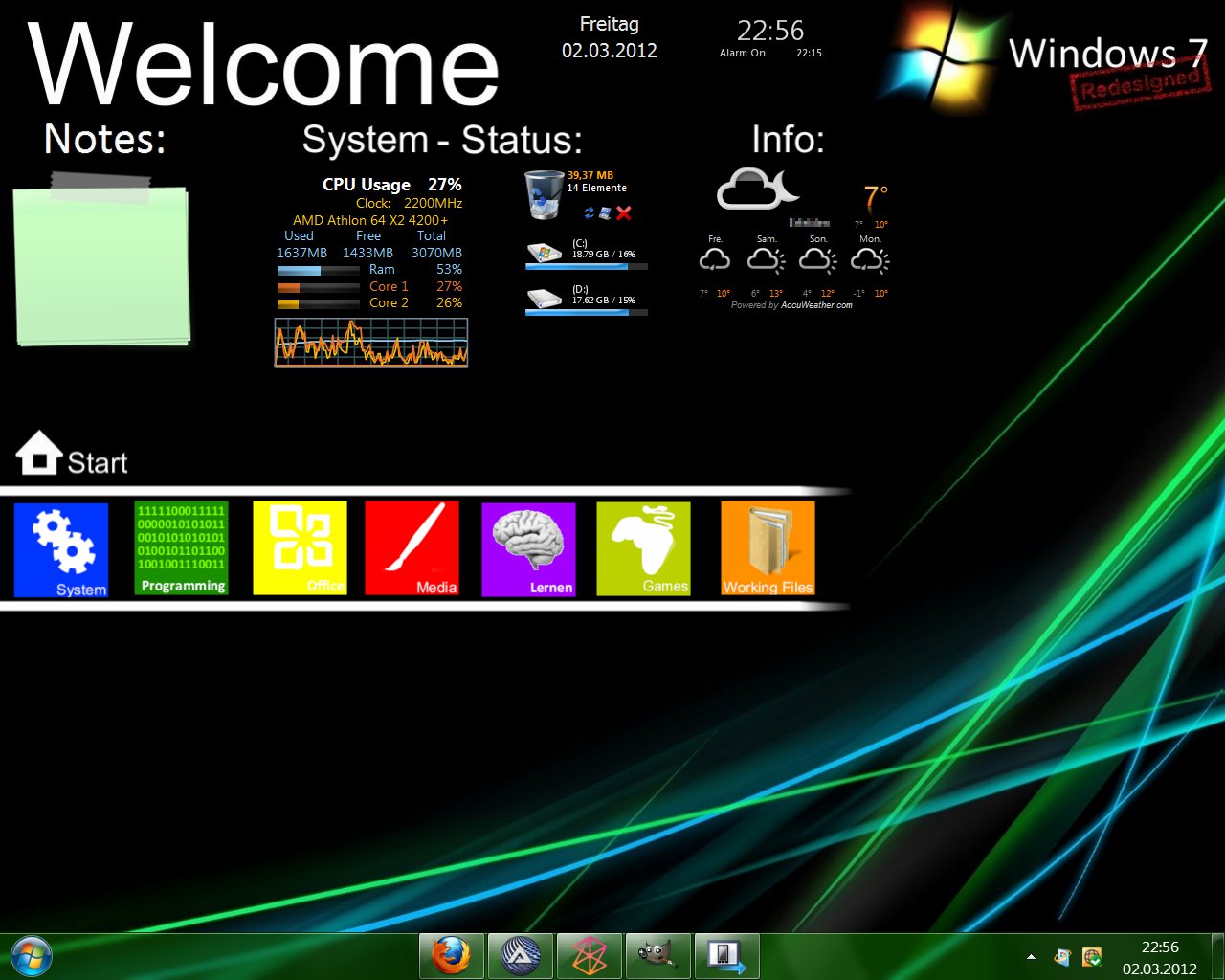The height and width of the screenshot is (980, 1225).
Task: Open the blue System gears tile
Action: (x=61, y=549)
